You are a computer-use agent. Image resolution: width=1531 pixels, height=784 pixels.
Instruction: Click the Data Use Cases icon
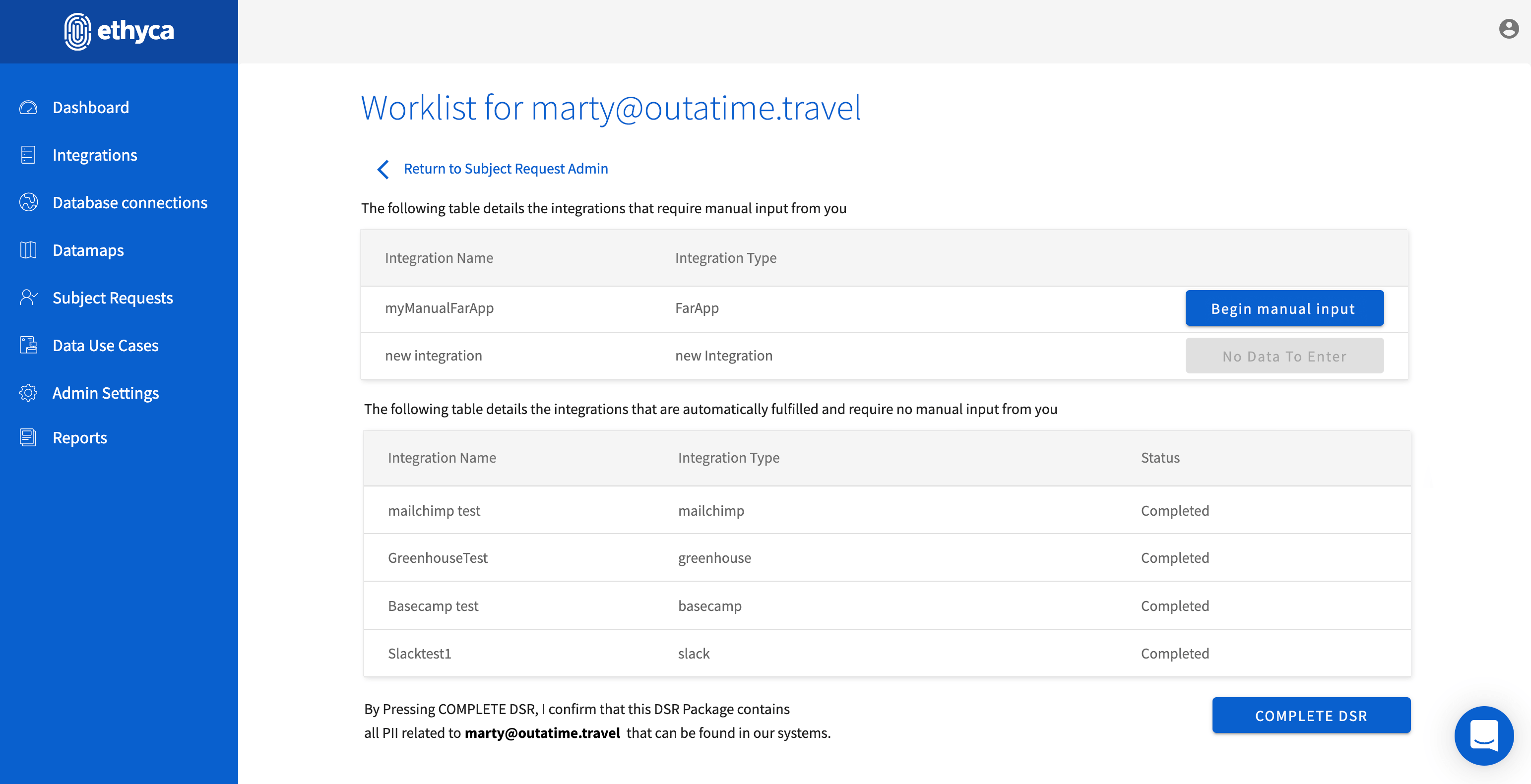pos(28,345)
